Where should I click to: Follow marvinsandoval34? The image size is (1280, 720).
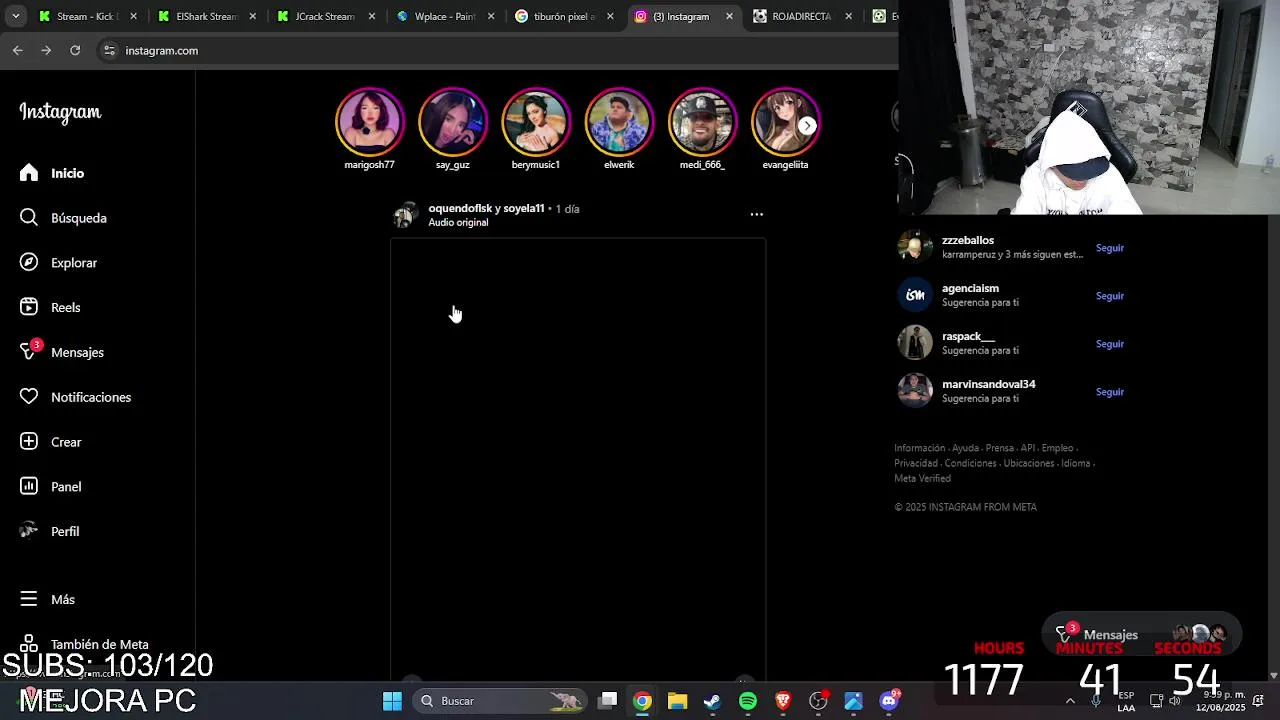click(x=1110, y=392)
